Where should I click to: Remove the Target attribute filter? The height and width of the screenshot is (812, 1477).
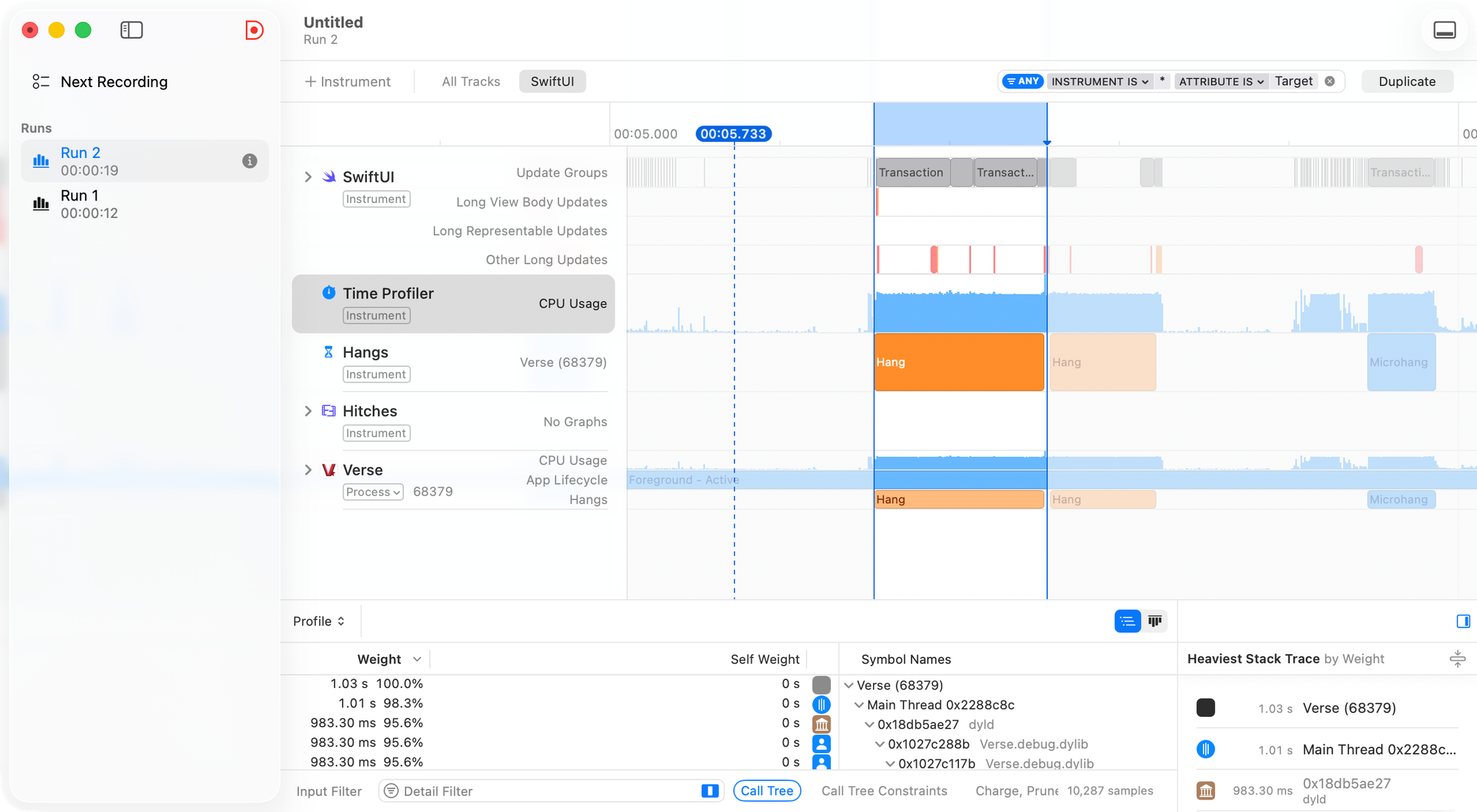click(x=1329, y=81)
